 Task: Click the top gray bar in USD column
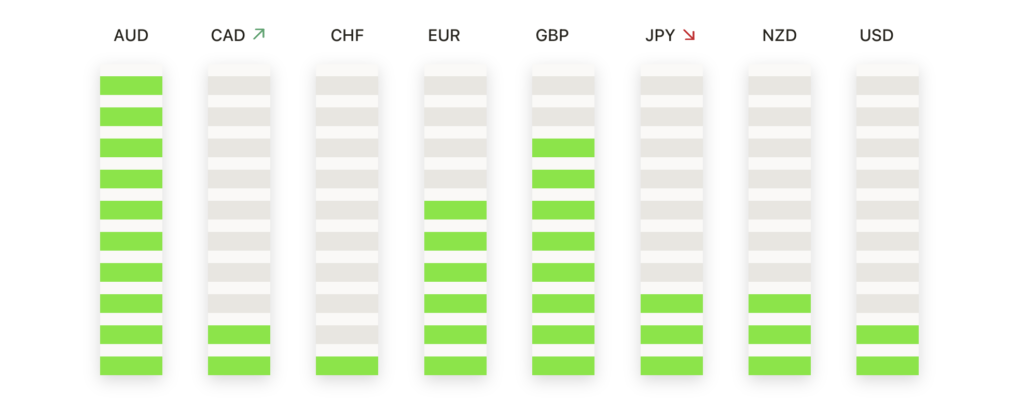pyautogui.click(x=888, y=86)
